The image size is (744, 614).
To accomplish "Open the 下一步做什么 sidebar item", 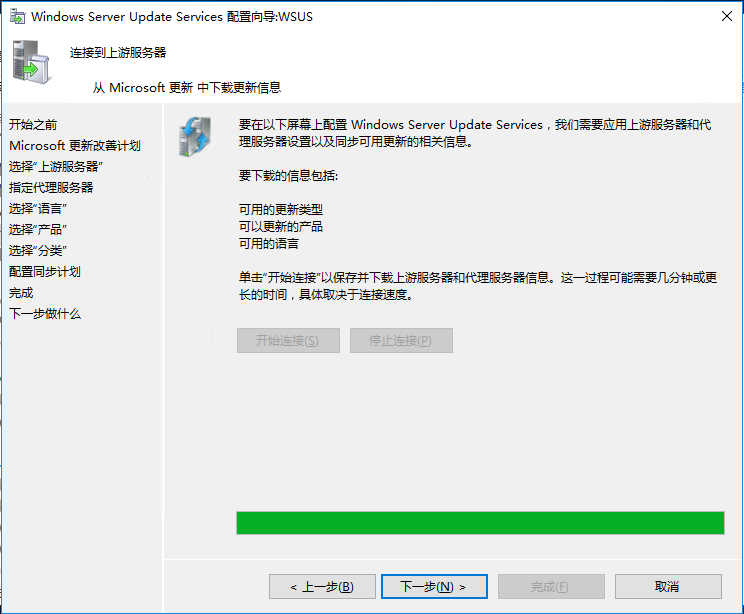I will [45, 314].
